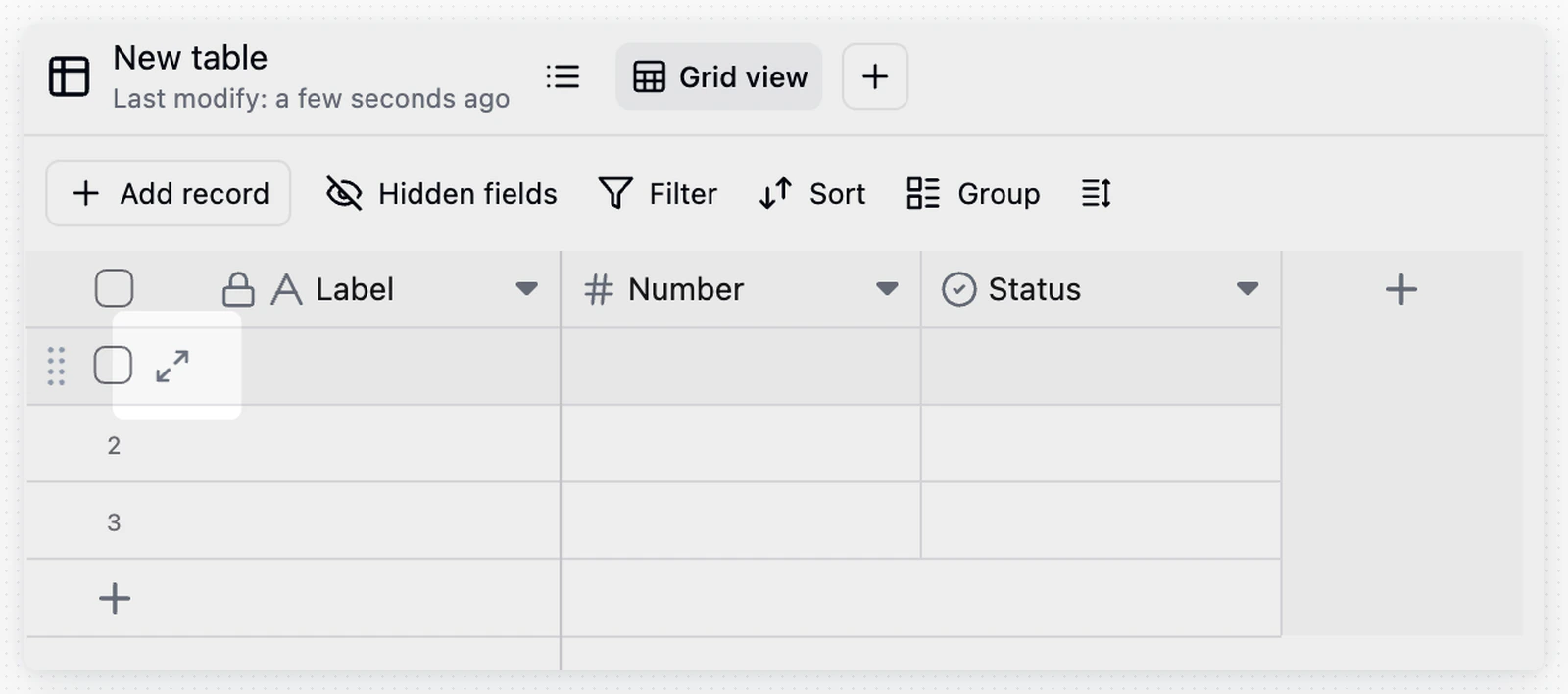Add a row using bottom plus icon

[115, 598]
